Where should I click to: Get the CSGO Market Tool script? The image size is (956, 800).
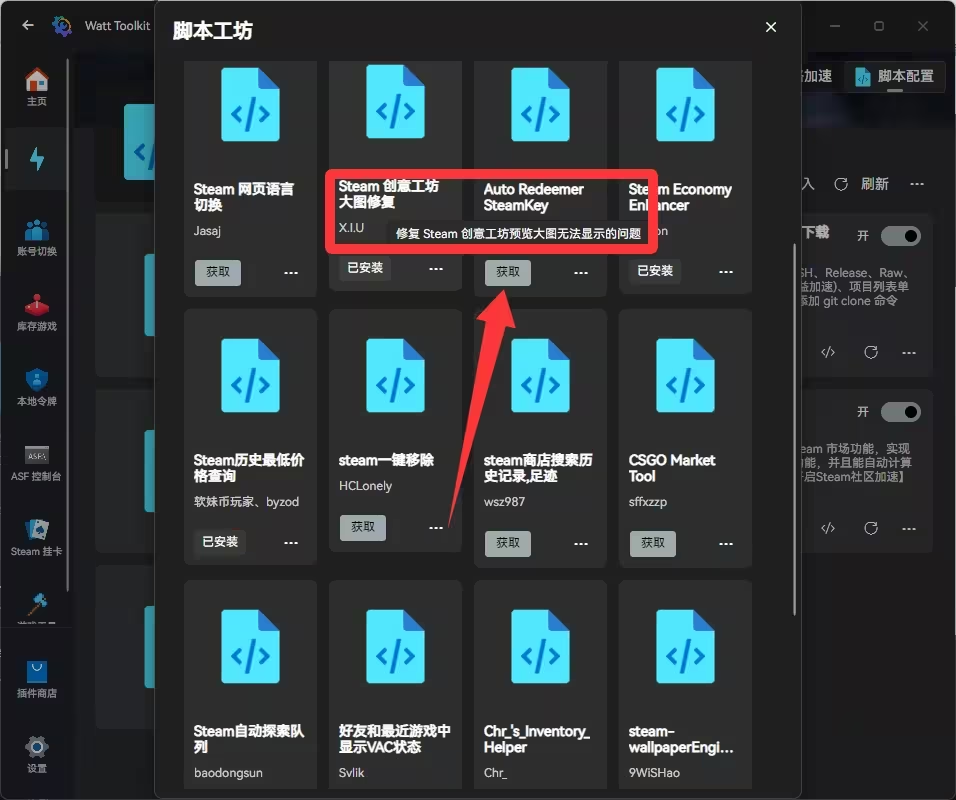(653, 543)
